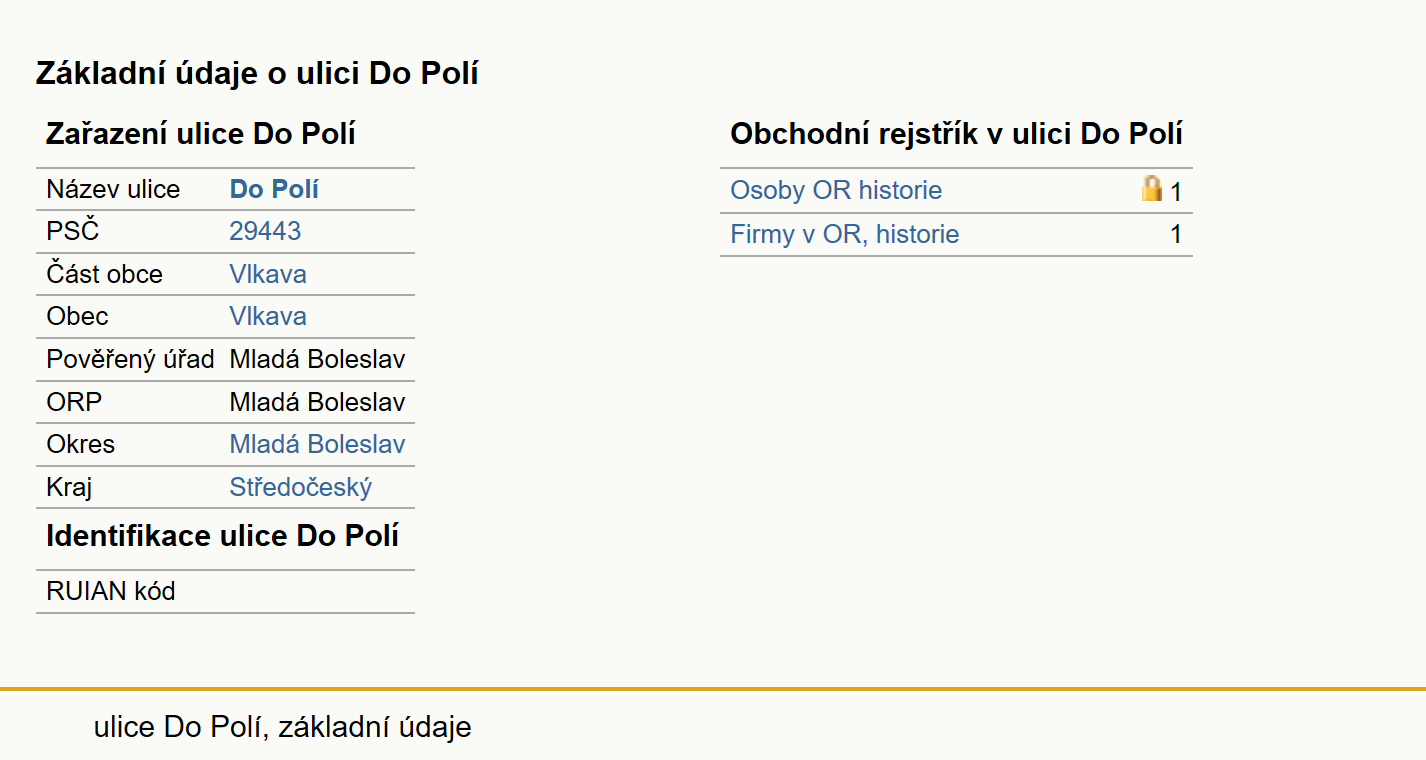Image resolution: width=1426 pixels, height=760 pixels.
Task: Click the Zařazení ulice Do Polí heading
Action: pyautogui.click(x=201, y=134)
